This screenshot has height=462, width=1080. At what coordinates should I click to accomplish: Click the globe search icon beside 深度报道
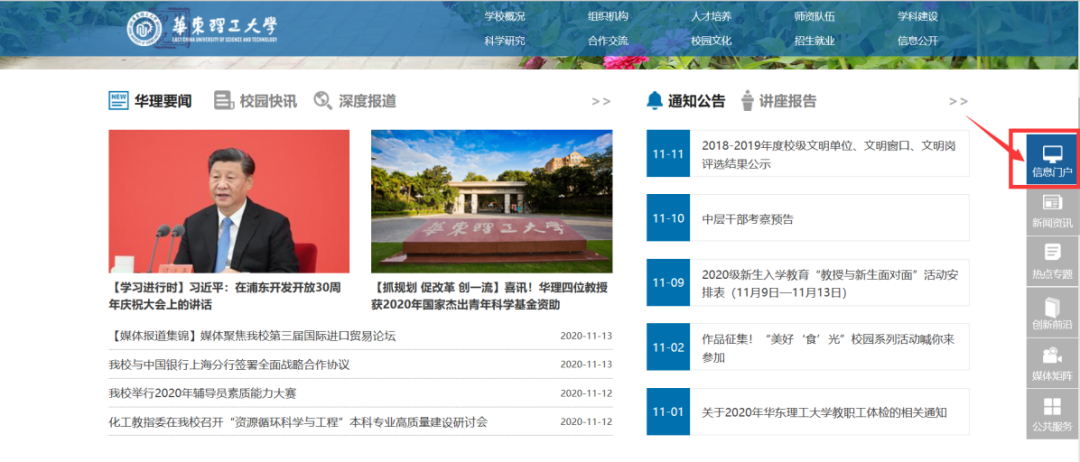click(322, 101)
